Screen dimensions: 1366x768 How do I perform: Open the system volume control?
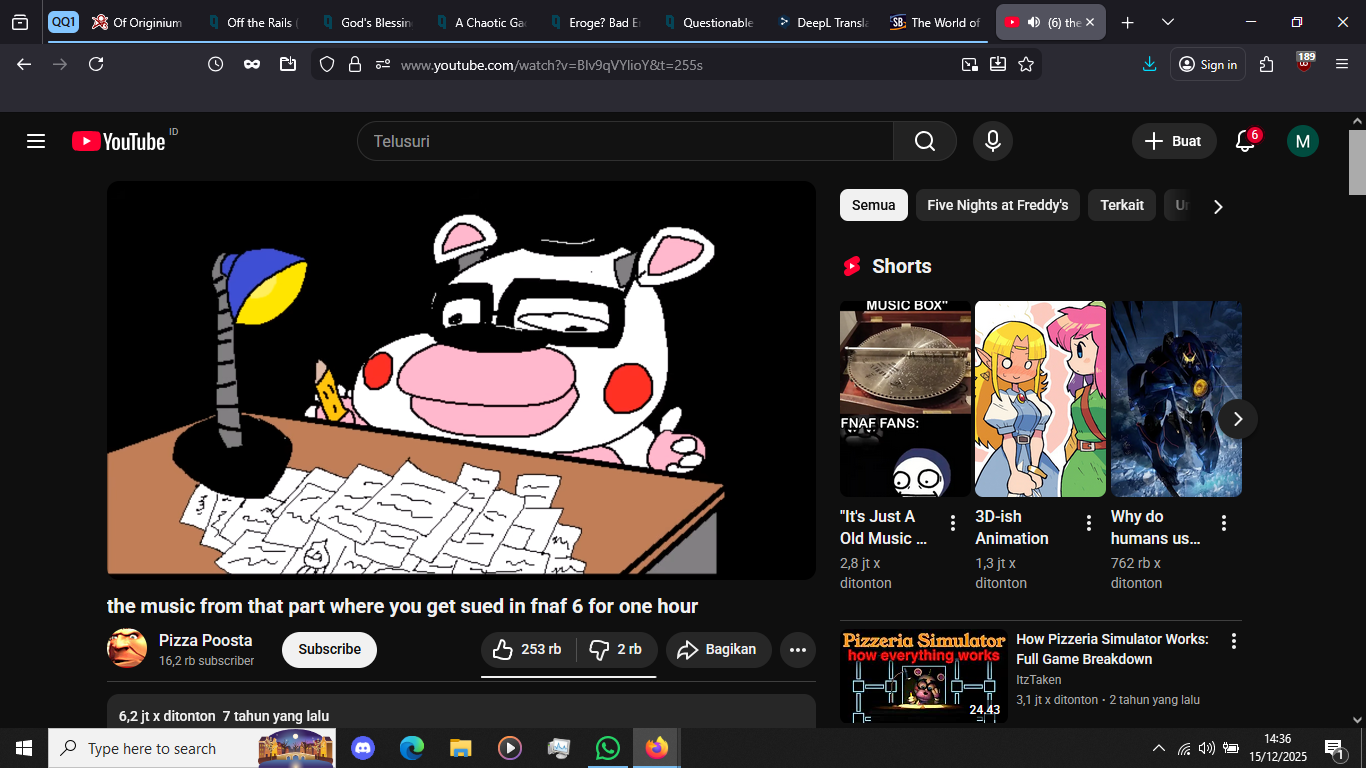coord(1207,748)
